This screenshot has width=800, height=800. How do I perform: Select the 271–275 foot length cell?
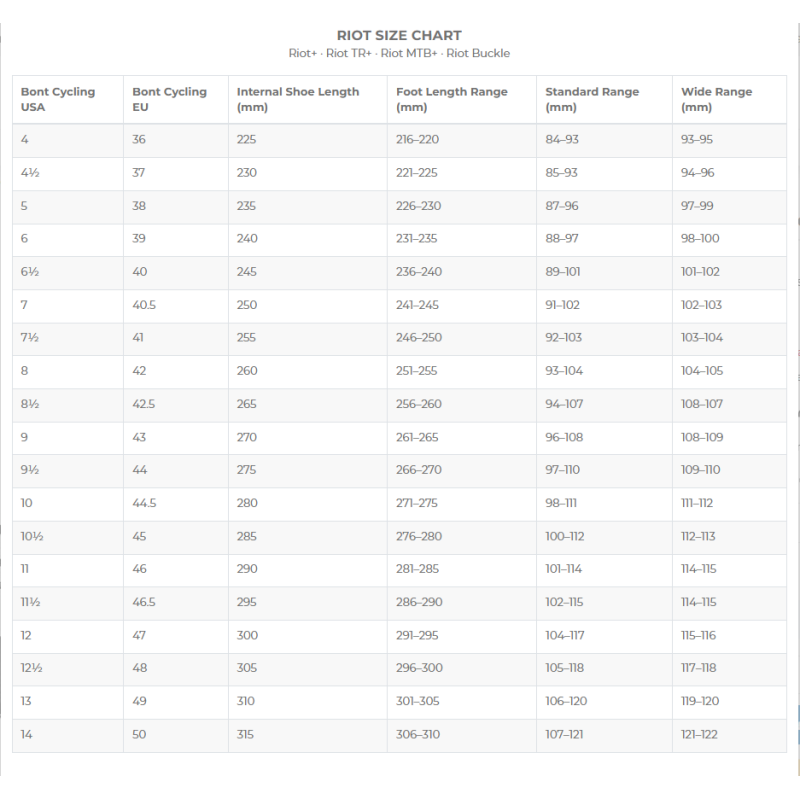(x=417, y=503)
